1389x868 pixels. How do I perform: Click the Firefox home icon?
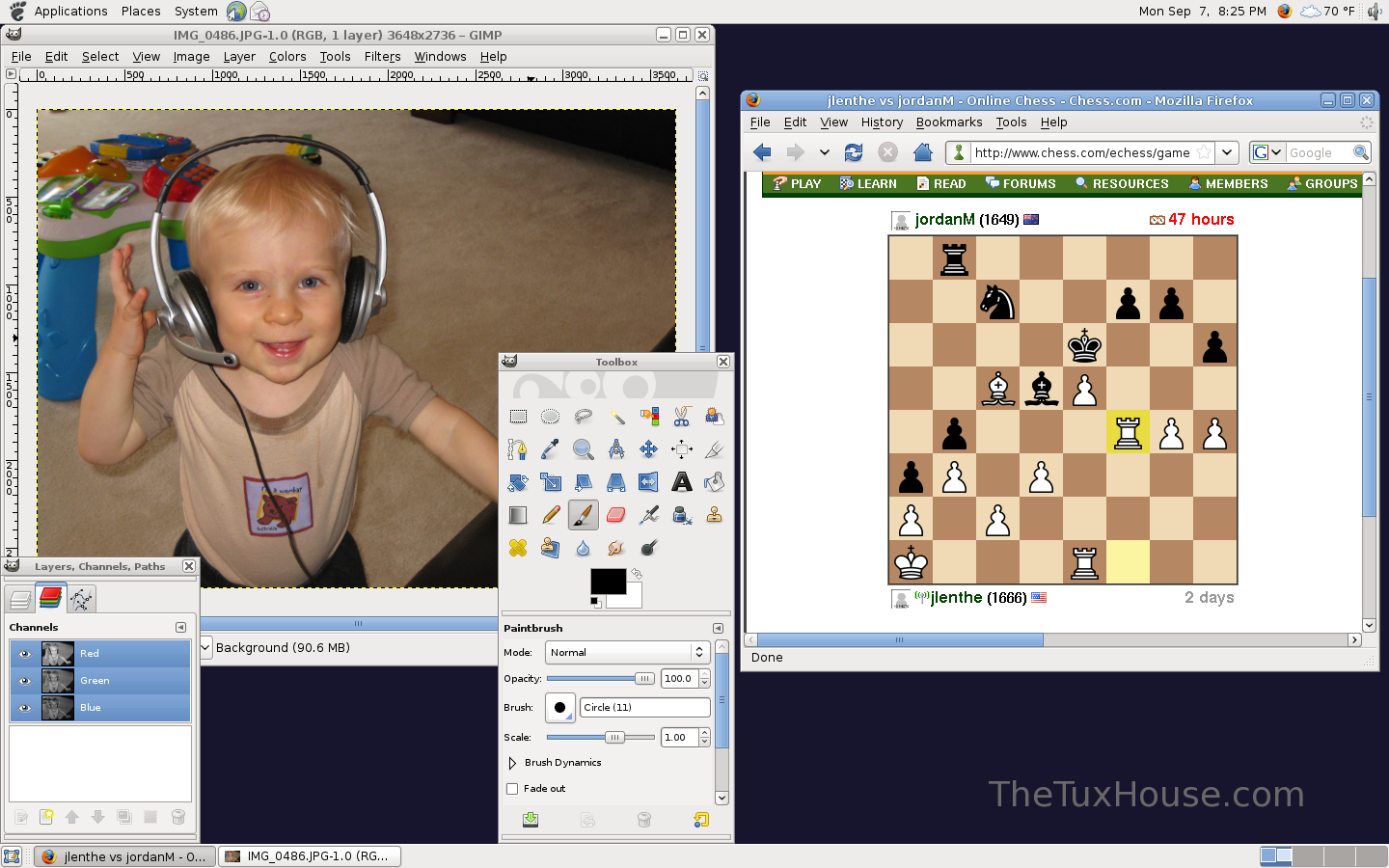923,152
